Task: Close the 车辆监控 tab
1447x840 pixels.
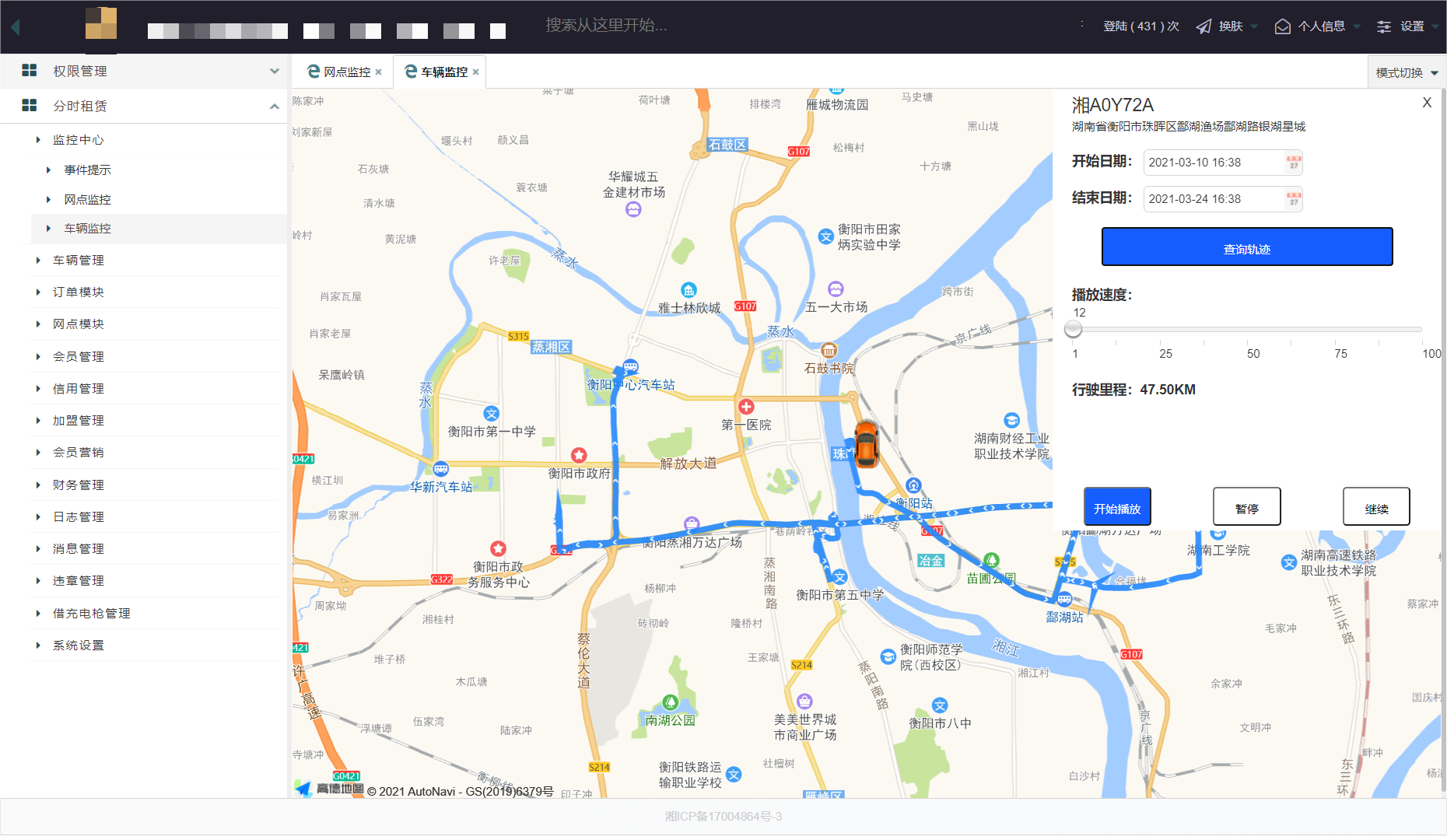Action: [x=475, y=72]
